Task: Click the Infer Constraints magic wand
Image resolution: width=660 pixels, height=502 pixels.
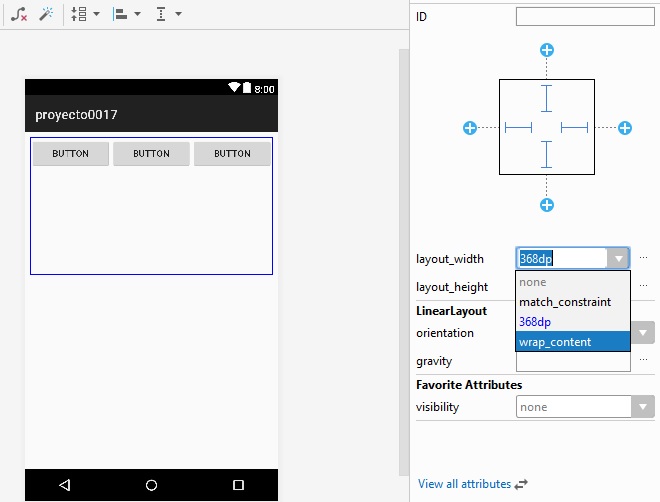Action: click(x=46, y=15)
